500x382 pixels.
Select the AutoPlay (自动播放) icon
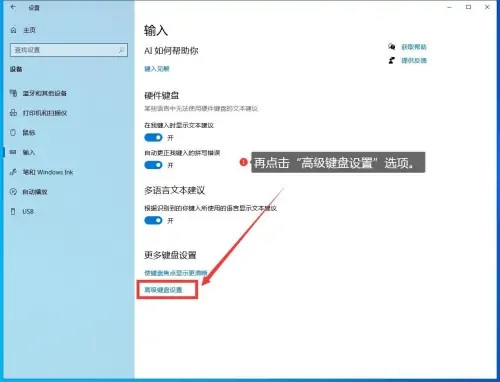pyautogui.click(x=13, y=192)
